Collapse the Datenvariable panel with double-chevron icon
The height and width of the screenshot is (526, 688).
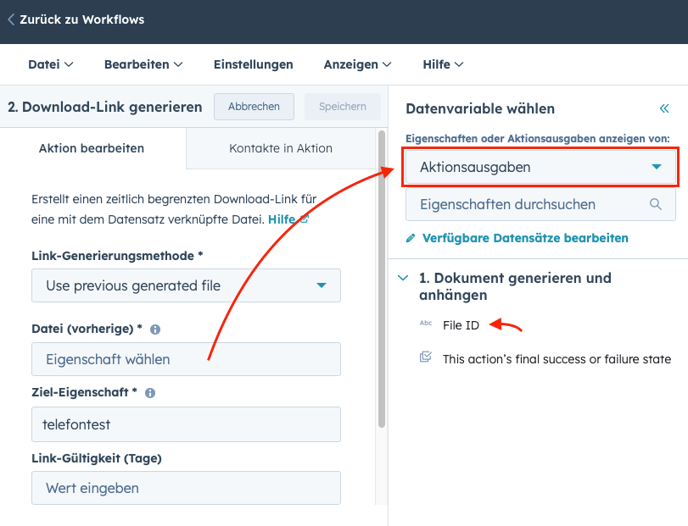click(x=663, y=108)
